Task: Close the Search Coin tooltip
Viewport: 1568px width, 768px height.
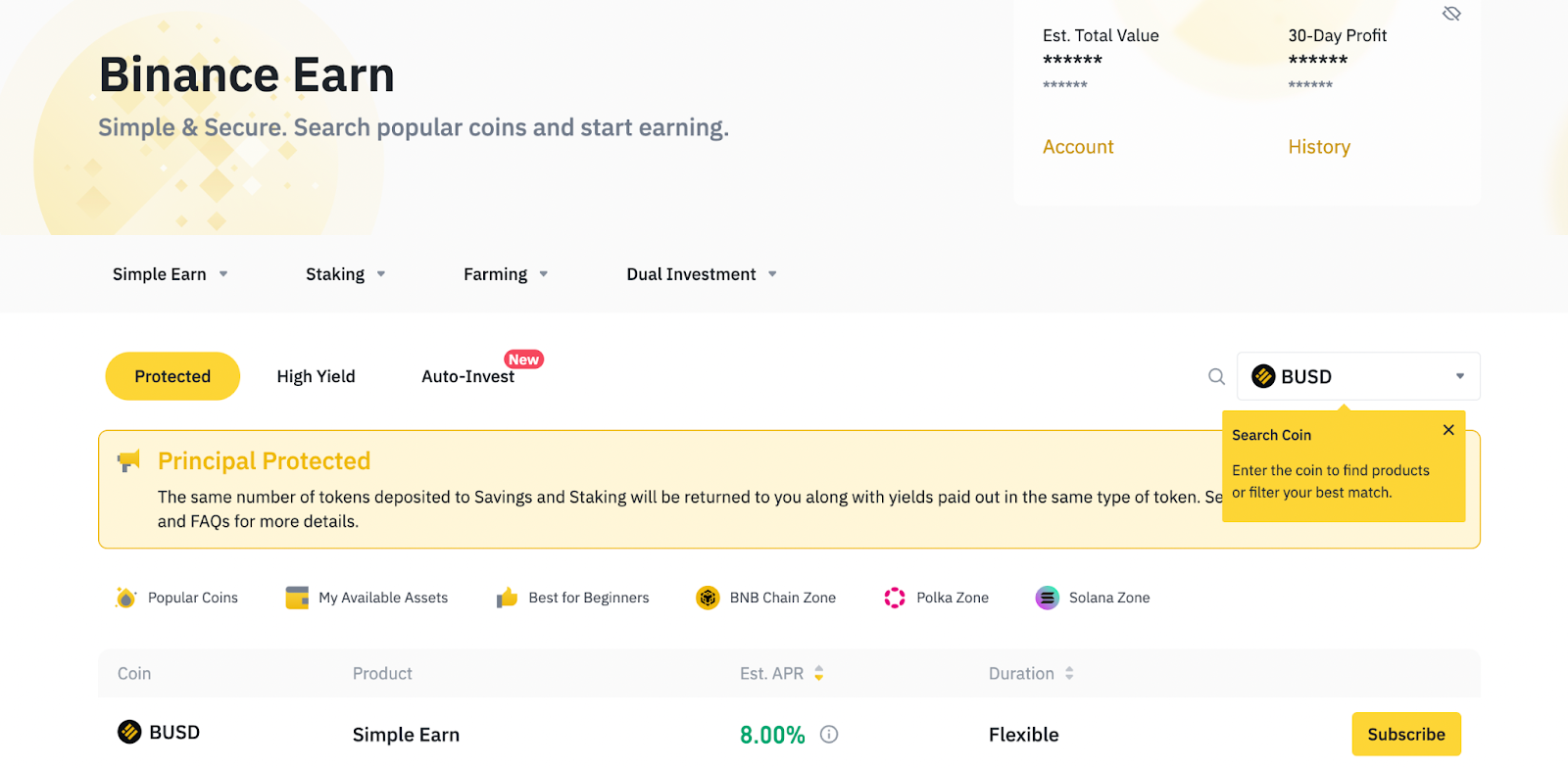Action: pos(1448,430)
